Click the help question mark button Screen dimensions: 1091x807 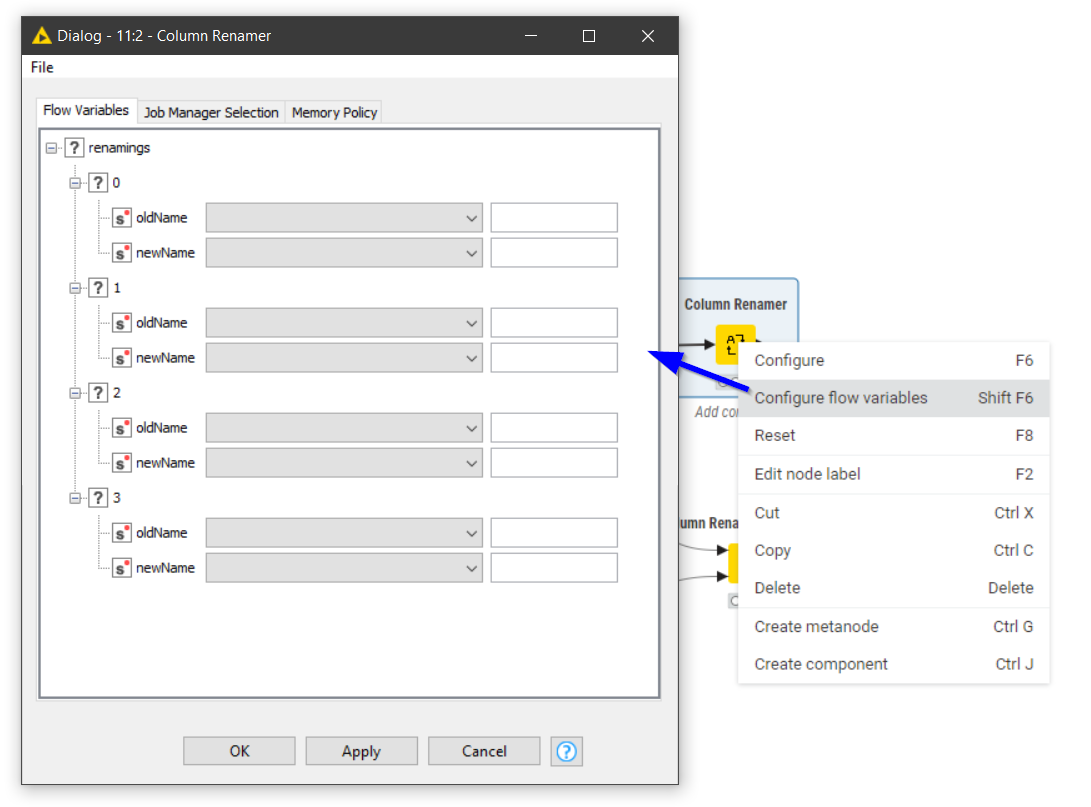[x=566, y=751]
